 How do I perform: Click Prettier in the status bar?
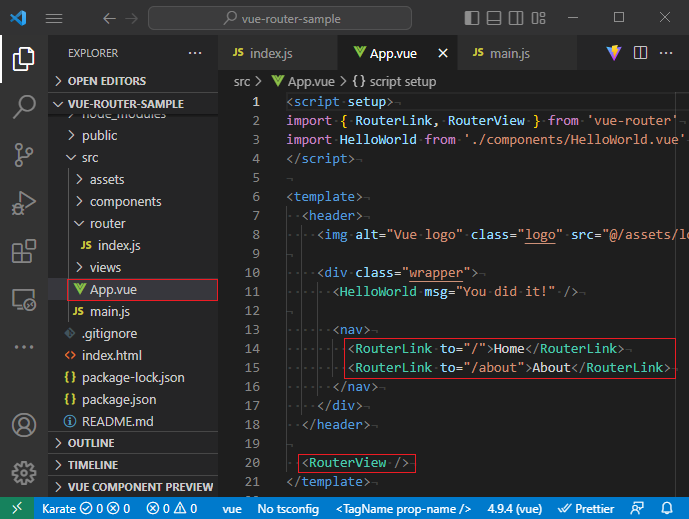tap(586, 508)
